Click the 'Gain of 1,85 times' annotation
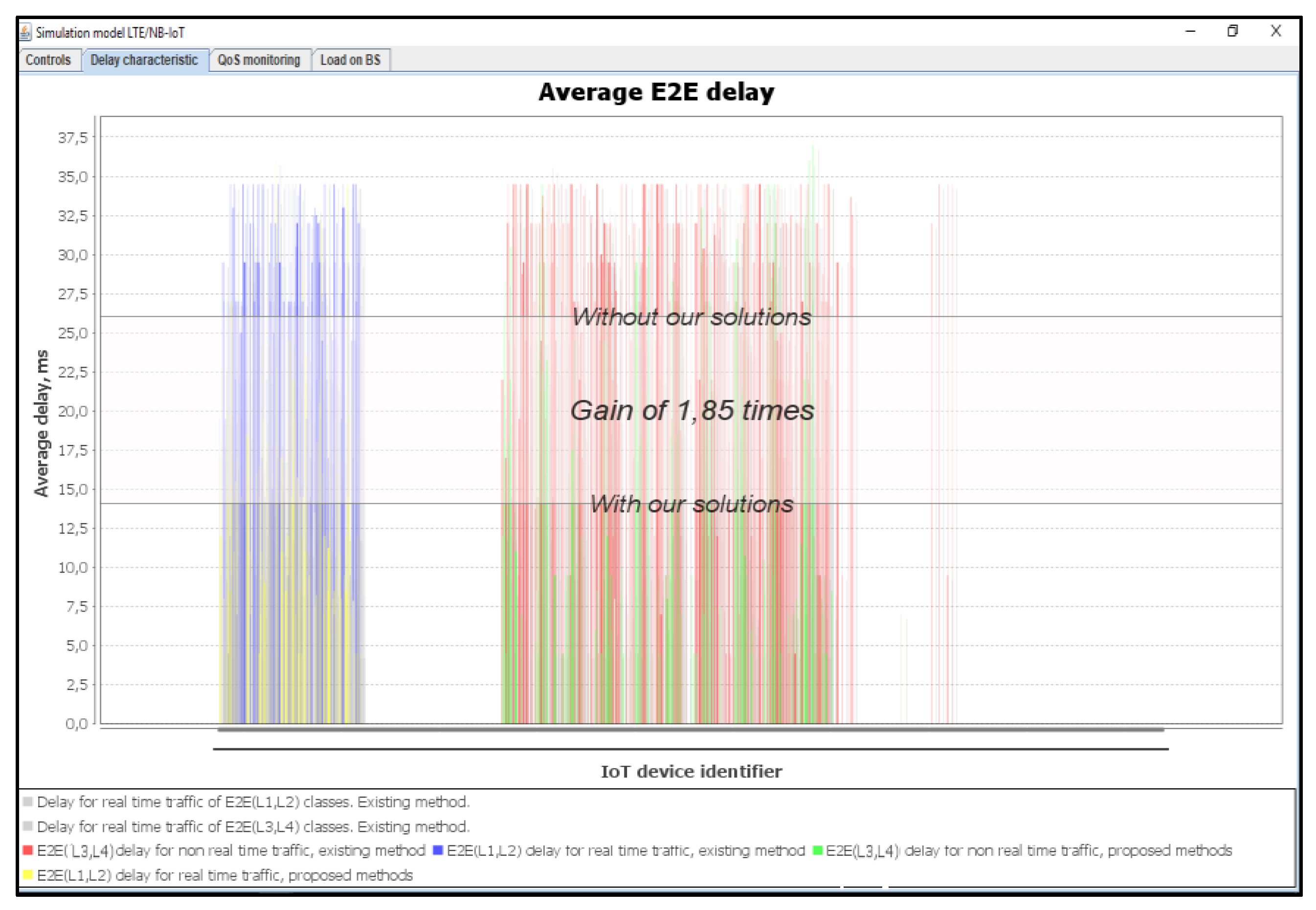The width and height of the screenshot is (1316, 910). (x=691, y=411)
